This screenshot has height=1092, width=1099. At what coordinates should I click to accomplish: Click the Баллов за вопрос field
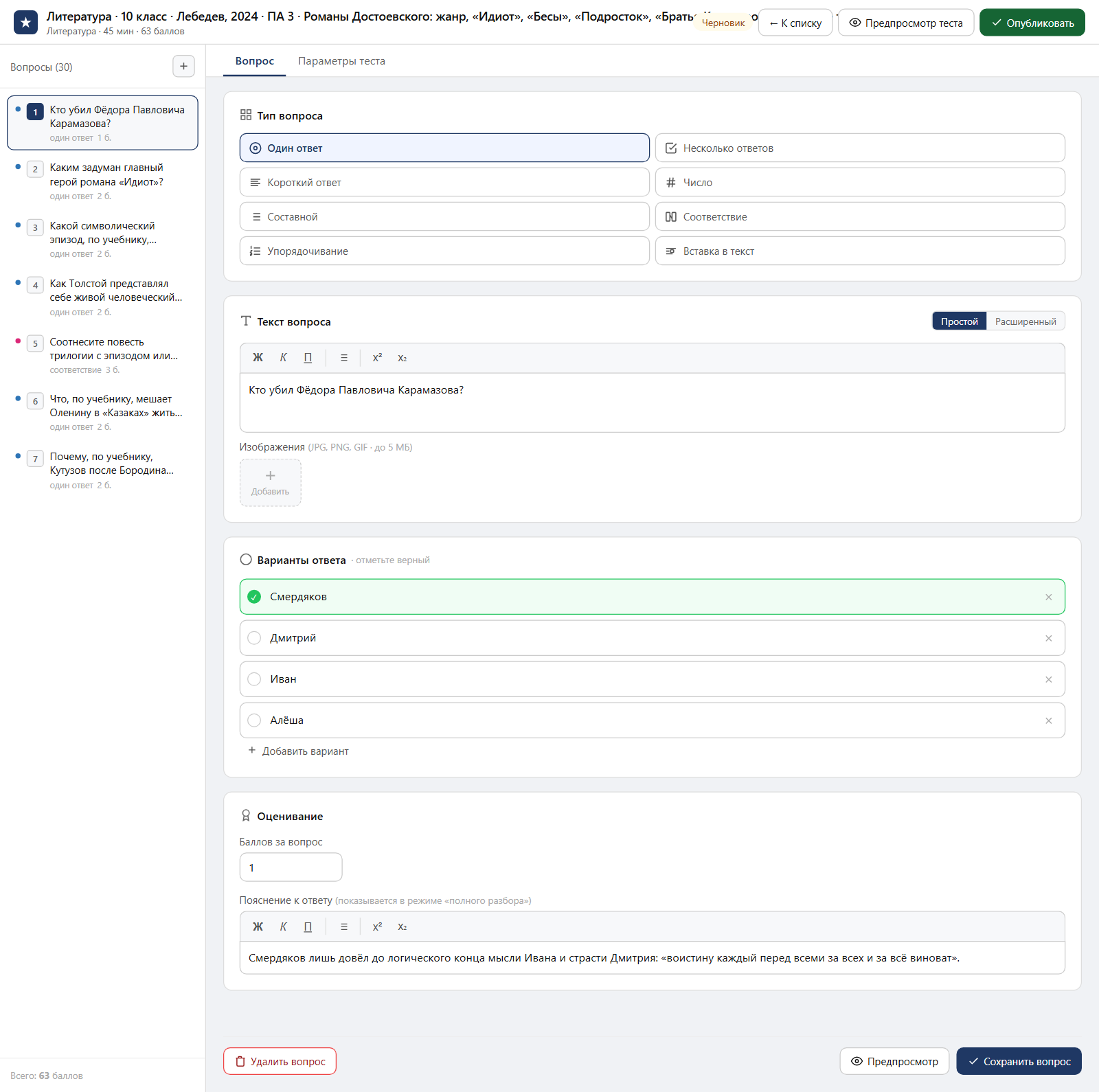pyautogui.click(x=291, y=867)
